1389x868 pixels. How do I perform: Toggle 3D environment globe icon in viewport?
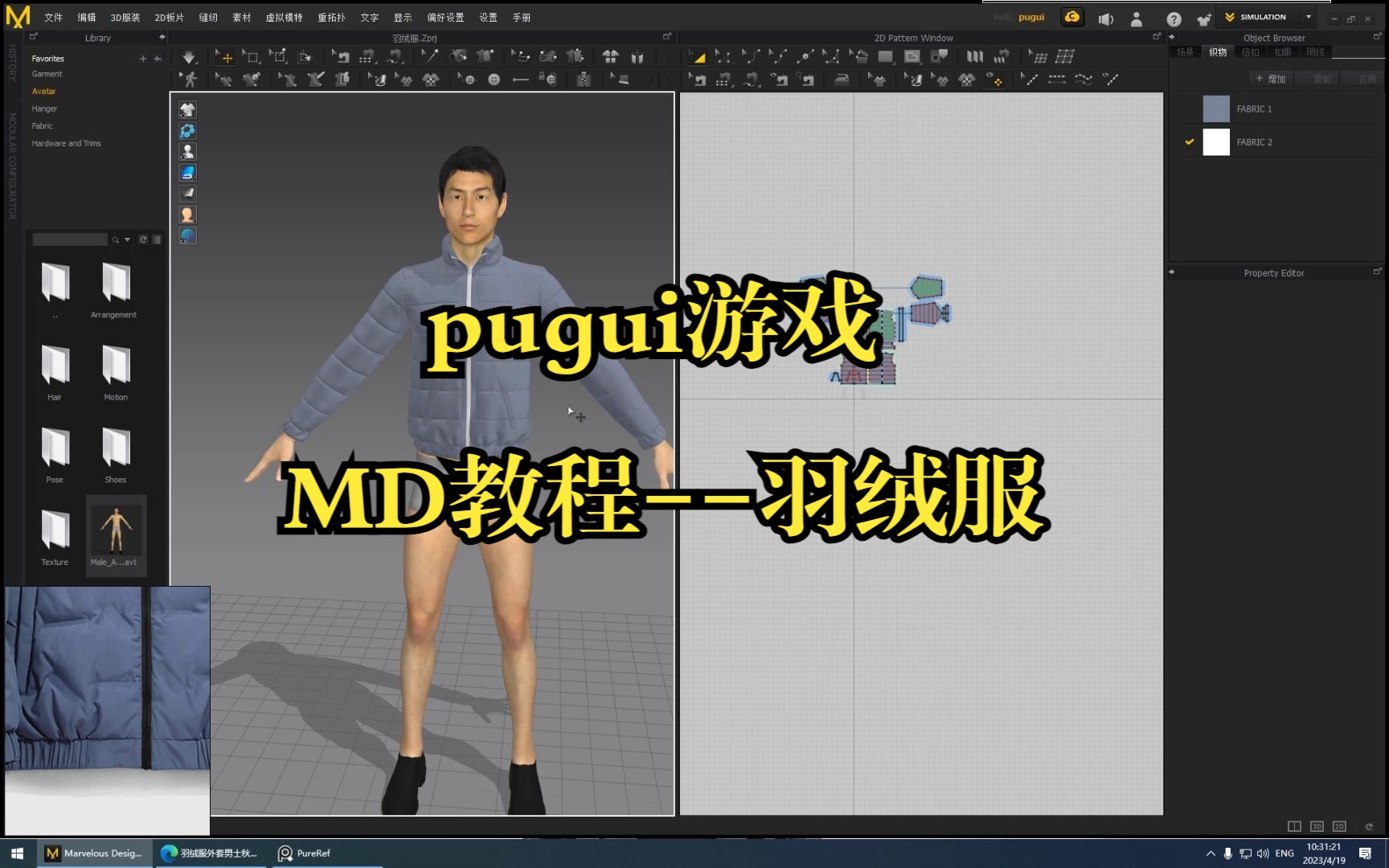click(187, 235)
